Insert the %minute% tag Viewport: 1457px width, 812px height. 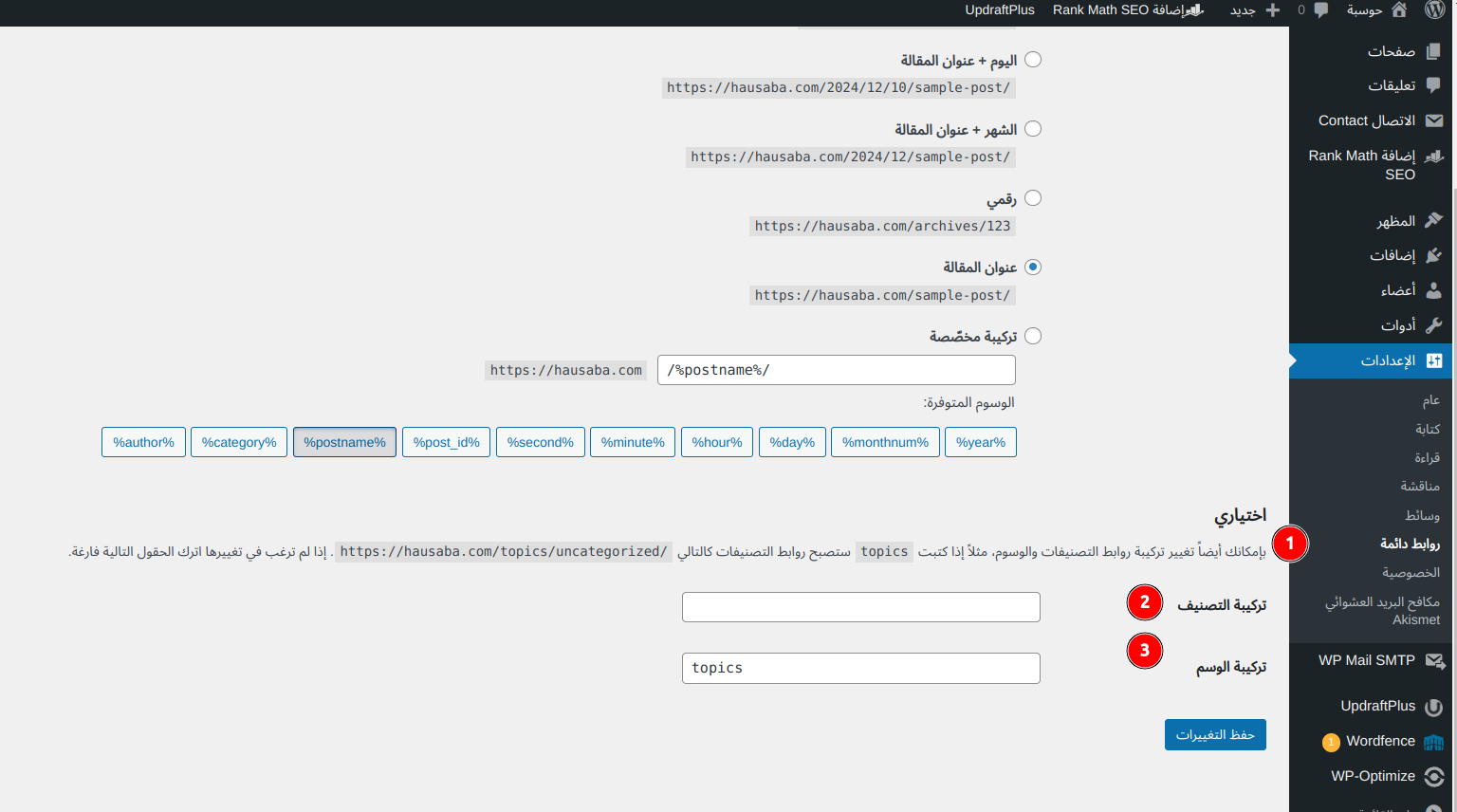click(x=633, y=442)
